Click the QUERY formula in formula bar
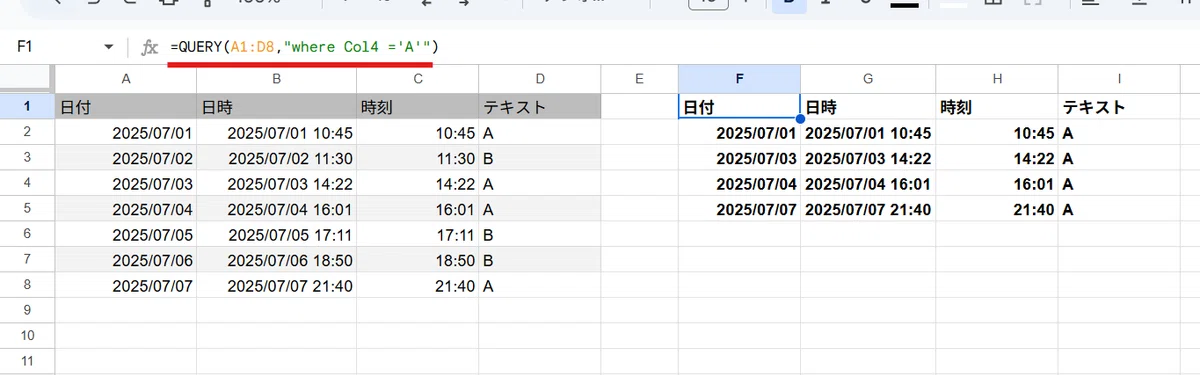Image resolution: width=1200 pixels, height=375 pixels. point(304,47)
